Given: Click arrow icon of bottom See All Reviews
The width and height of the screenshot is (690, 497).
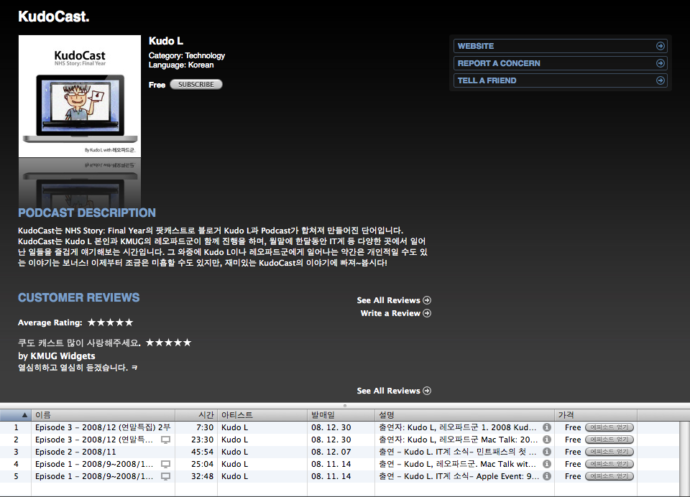Looking at the screenshot, I should (427, 391).
